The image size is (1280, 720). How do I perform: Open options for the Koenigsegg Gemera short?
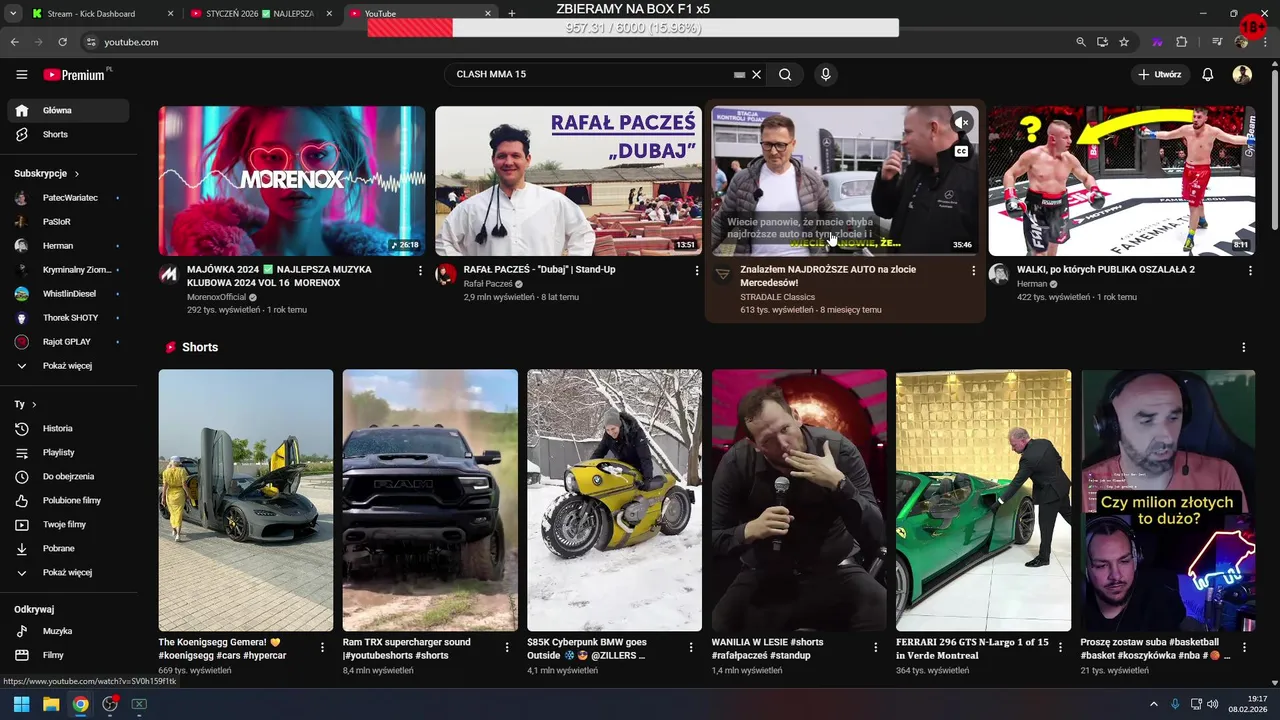(322, 647)
